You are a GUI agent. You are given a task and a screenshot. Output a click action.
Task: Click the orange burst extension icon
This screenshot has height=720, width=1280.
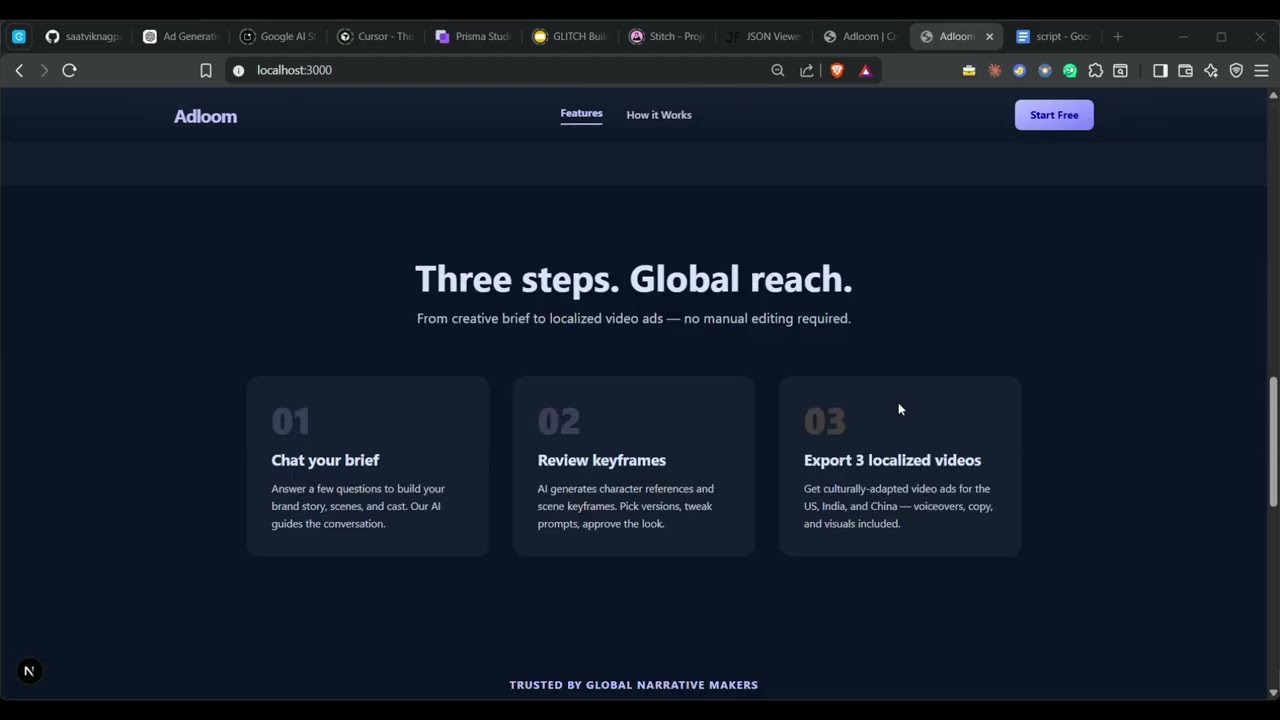(994, 70)
